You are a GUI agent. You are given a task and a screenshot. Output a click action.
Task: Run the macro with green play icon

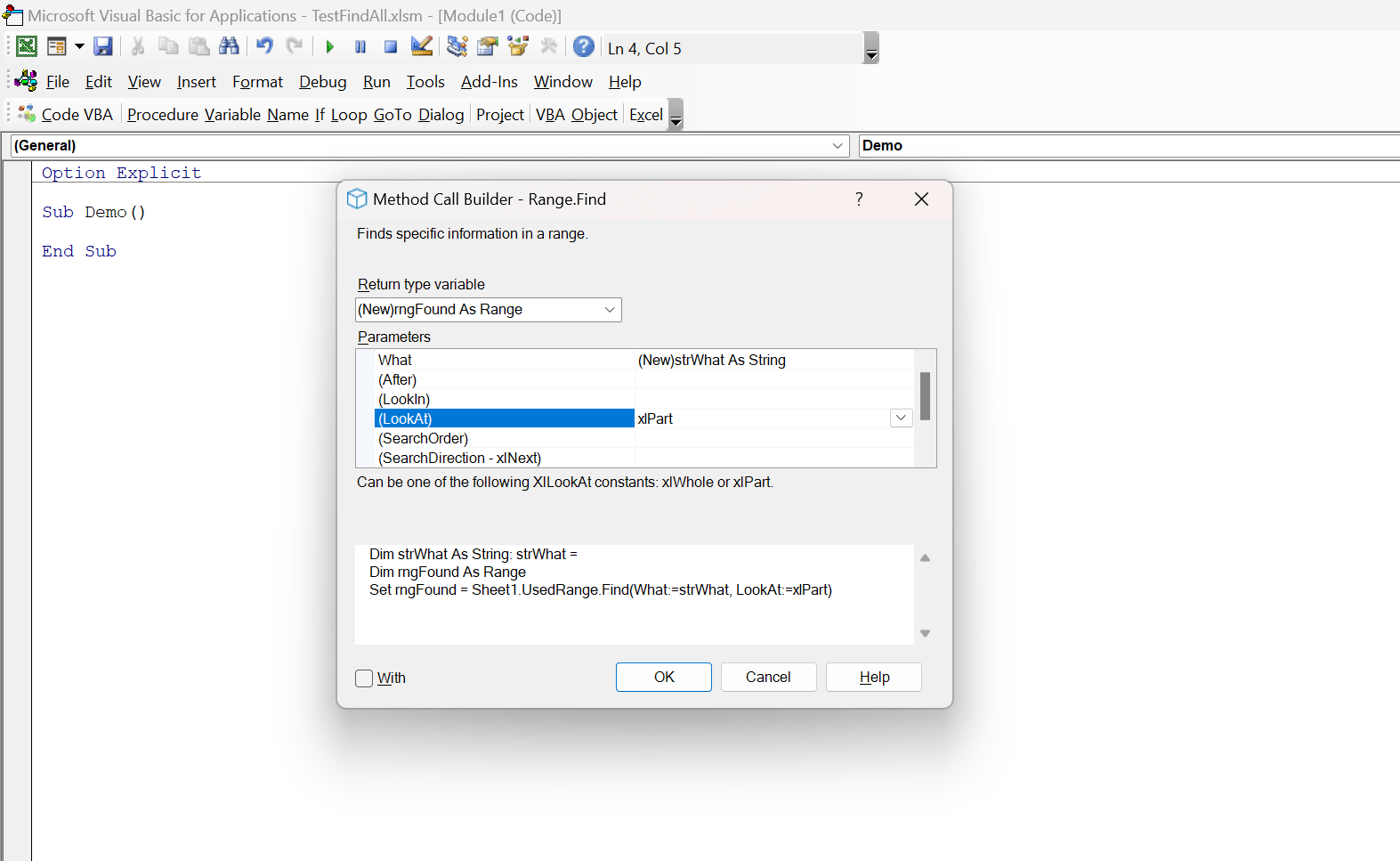[x=330, y=47]
